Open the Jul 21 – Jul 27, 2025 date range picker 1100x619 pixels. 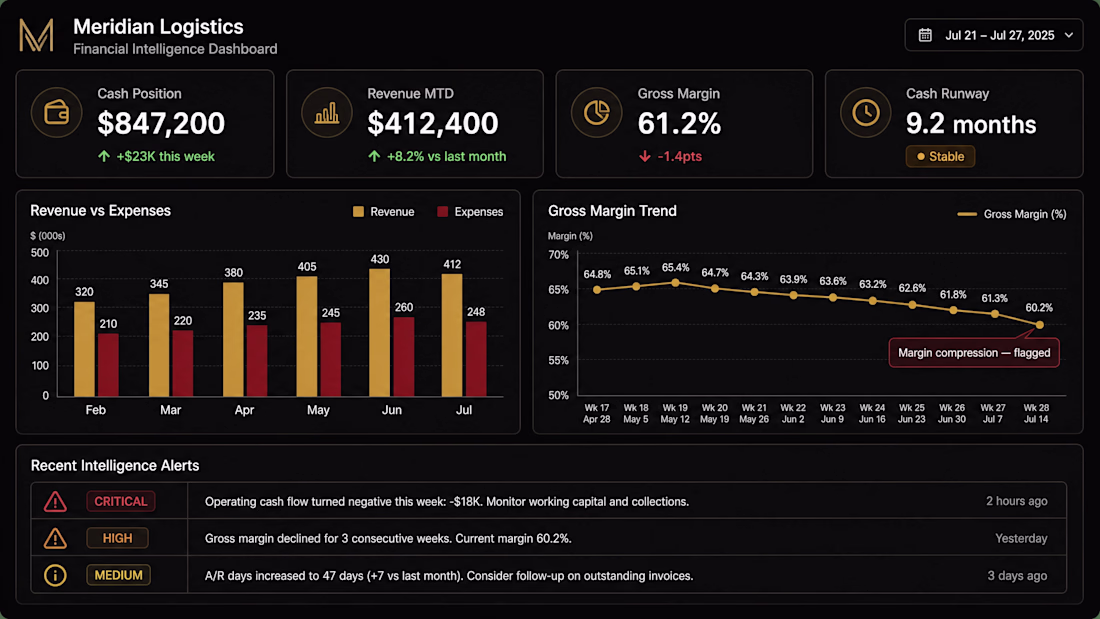point(993,35)
